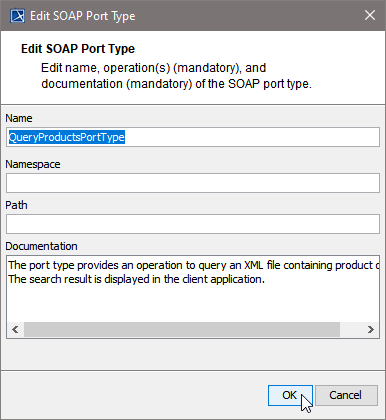The image size is (386, 420).
Task: Click empty space inside the Name field
Action: pos(252,137)
